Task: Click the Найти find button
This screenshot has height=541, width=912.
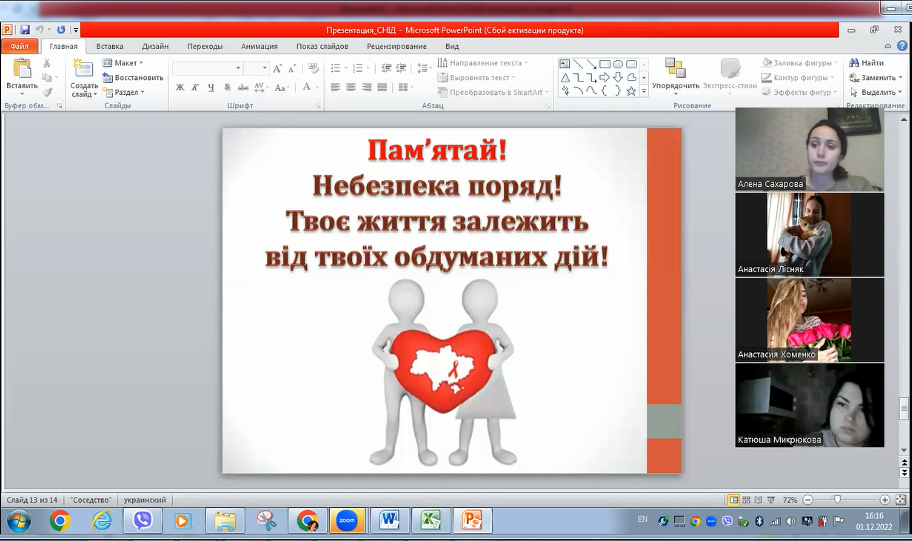Action: [x=866, y=63]
